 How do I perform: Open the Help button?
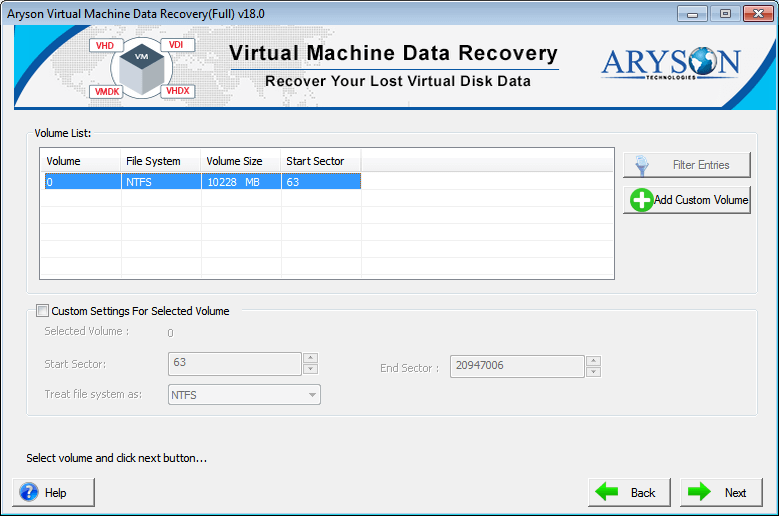pos(53,492)
